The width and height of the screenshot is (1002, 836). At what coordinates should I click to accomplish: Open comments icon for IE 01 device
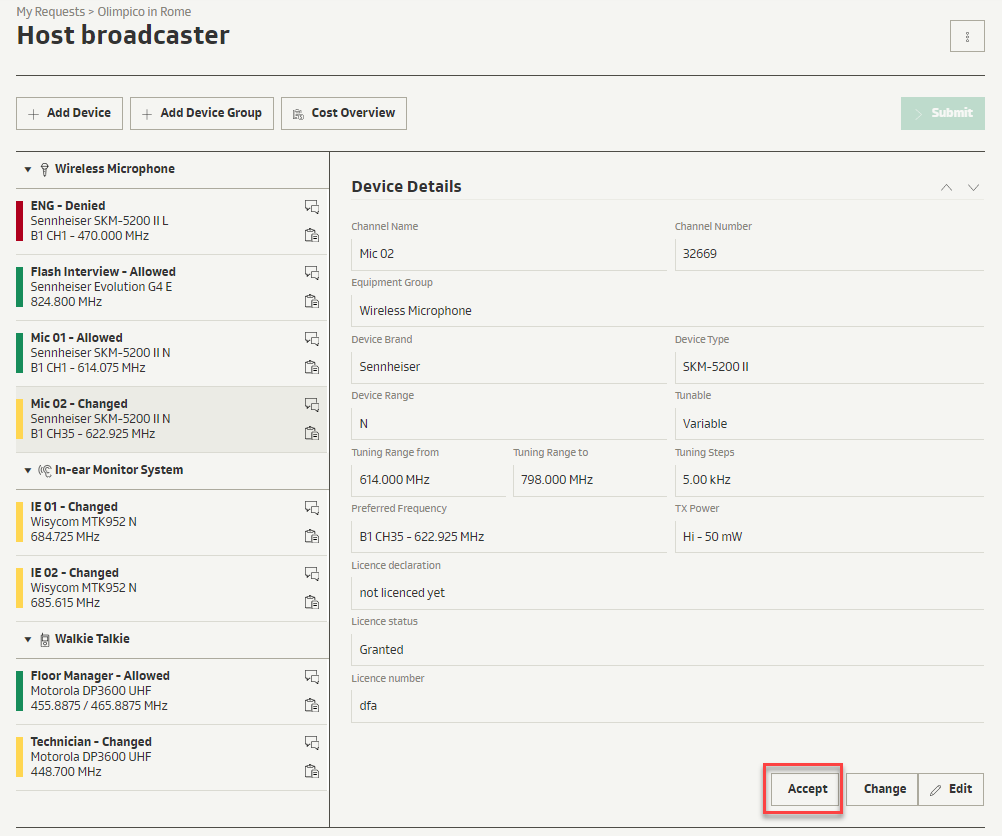312,508
